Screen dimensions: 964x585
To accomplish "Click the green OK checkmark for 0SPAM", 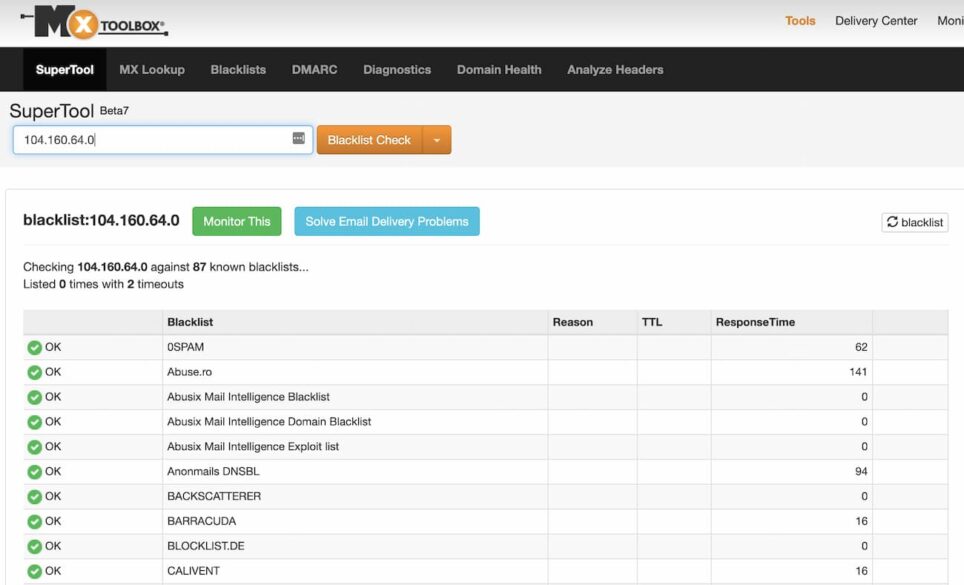I will [35, 347].
